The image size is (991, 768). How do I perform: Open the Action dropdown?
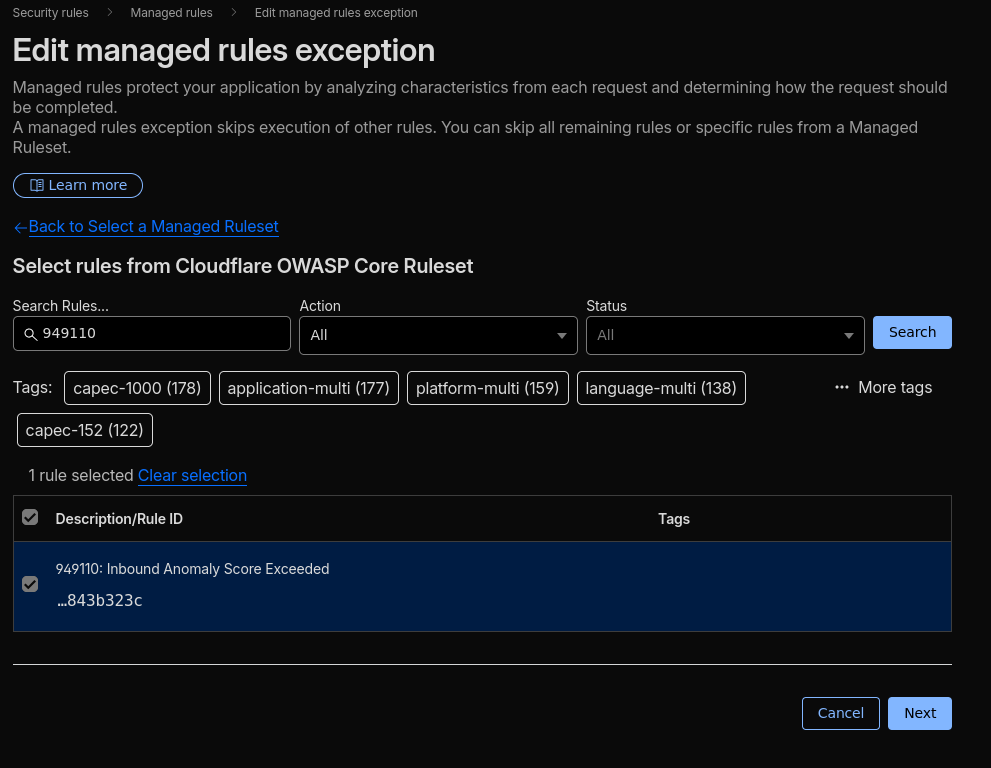tap(438, 335)
